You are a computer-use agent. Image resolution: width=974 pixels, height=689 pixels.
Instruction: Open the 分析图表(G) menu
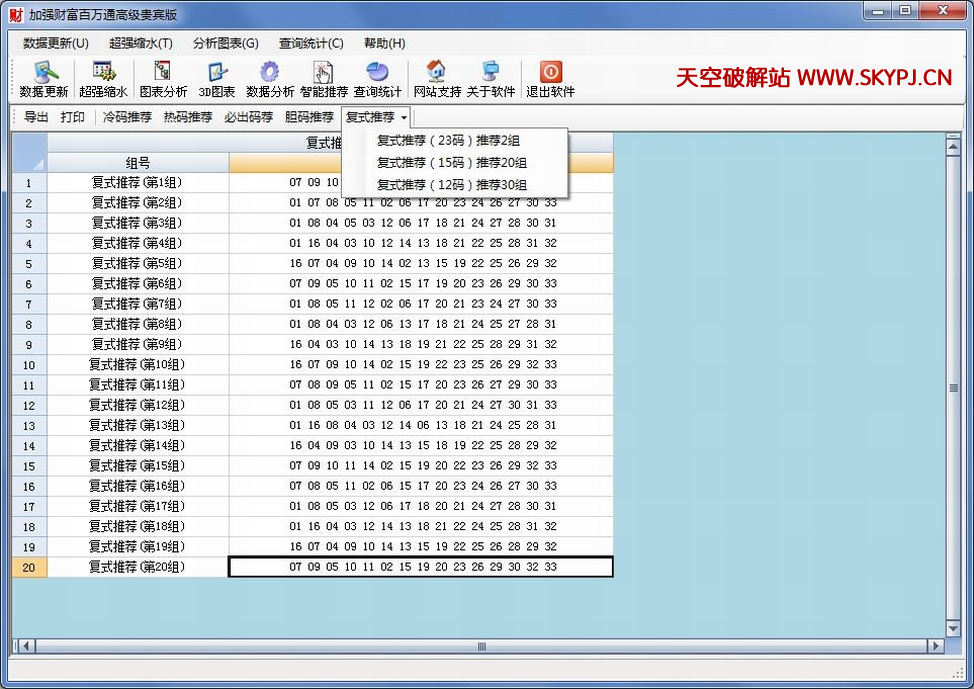tap(225, 43)
